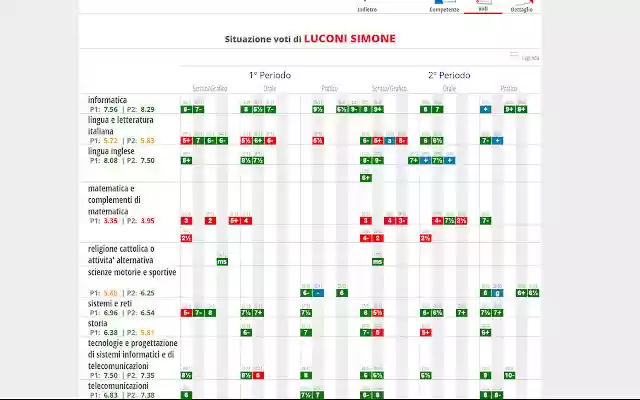The image size is (640, 400).
Task: Open the blue 'a' mark in italiana
Action: [390, 141]
